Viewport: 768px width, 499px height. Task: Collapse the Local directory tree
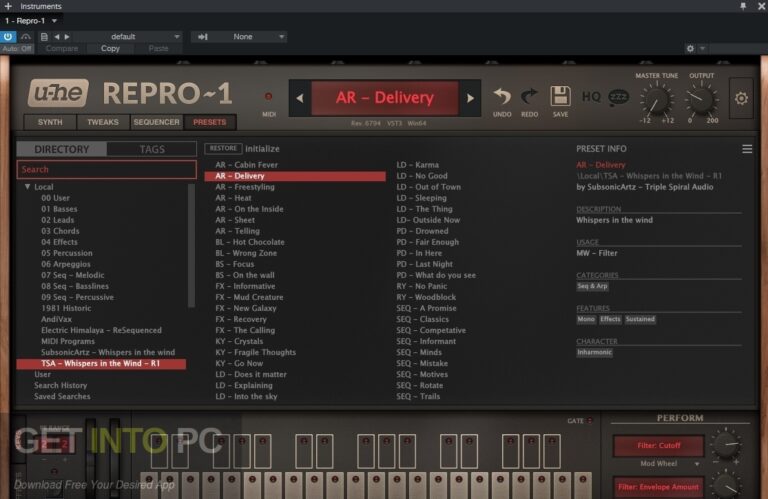coord(27,187)
